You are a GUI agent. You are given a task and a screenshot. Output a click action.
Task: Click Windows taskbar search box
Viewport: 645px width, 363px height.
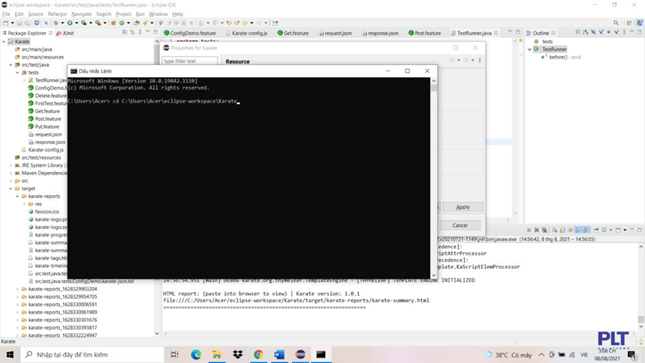point(92,354)
